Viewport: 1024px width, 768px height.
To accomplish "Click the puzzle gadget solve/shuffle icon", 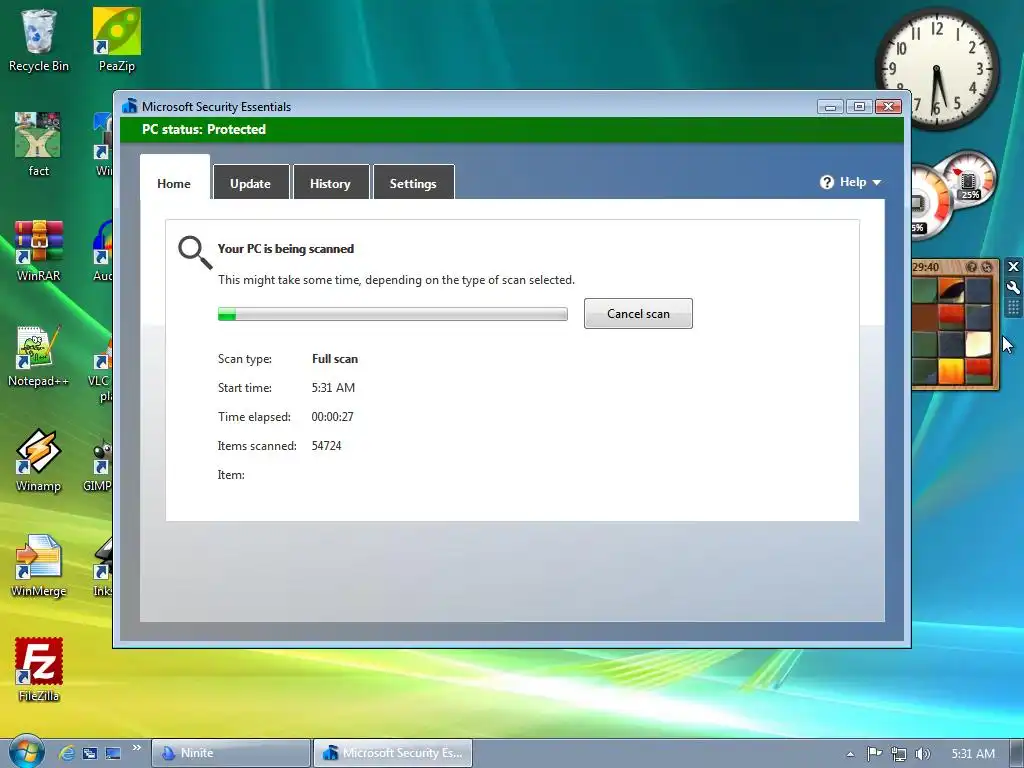I will pyautogui.click(x=987, y=267).
